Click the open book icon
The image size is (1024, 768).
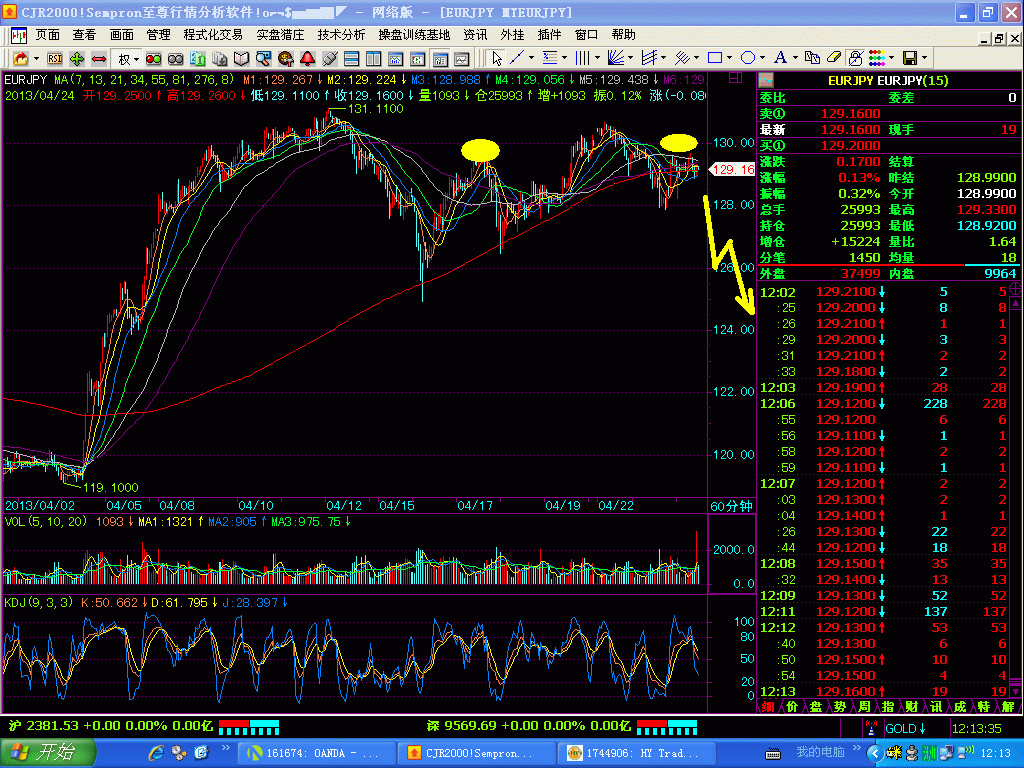(242, 59)
